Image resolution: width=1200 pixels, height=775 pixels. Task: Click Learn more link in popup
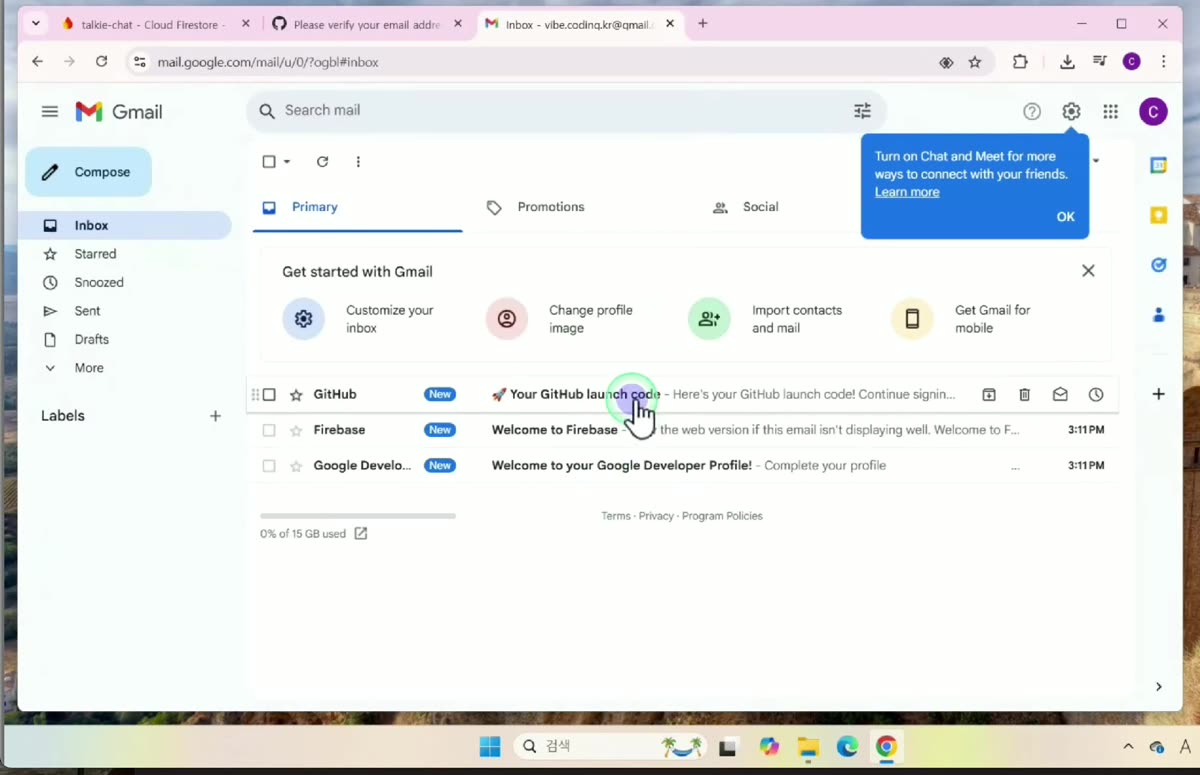tap(907, 192)
